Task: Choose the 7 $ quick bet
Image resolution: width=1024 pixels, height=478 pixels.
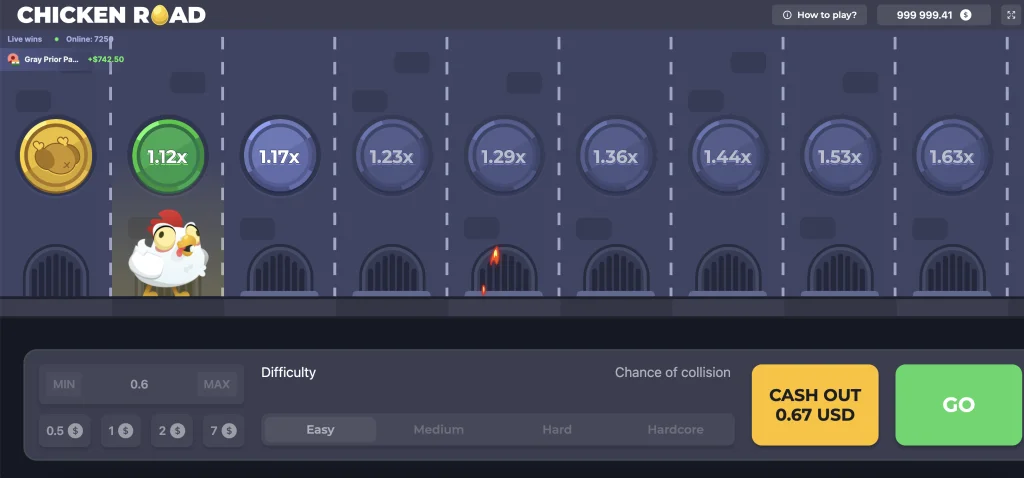Action: [x=223, y=430]
